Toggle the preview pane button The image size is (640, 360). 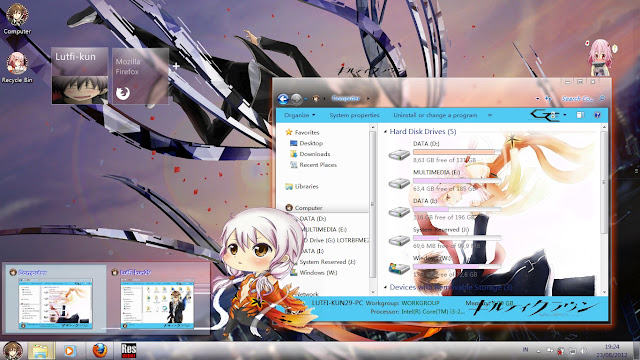tap(580, 115)
